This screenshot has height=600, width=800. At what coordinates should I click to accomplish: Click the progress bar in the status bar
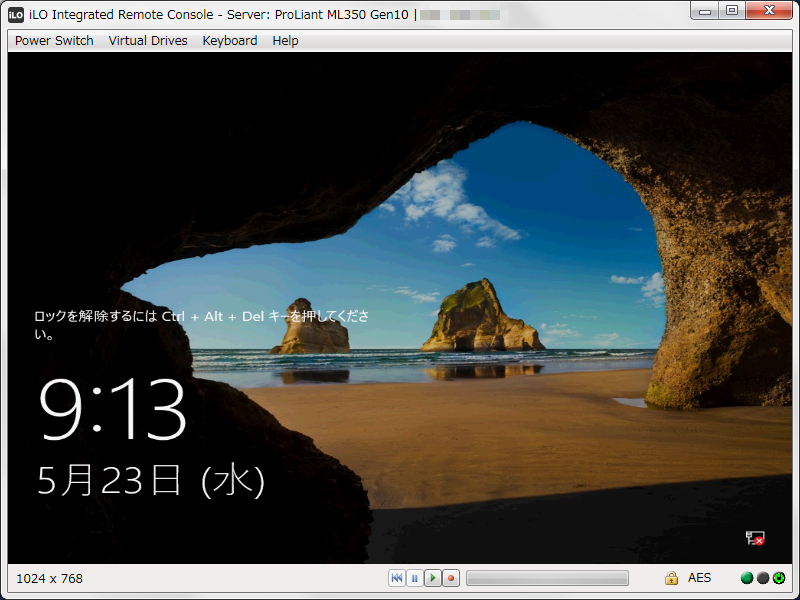[x=547, y=577]
